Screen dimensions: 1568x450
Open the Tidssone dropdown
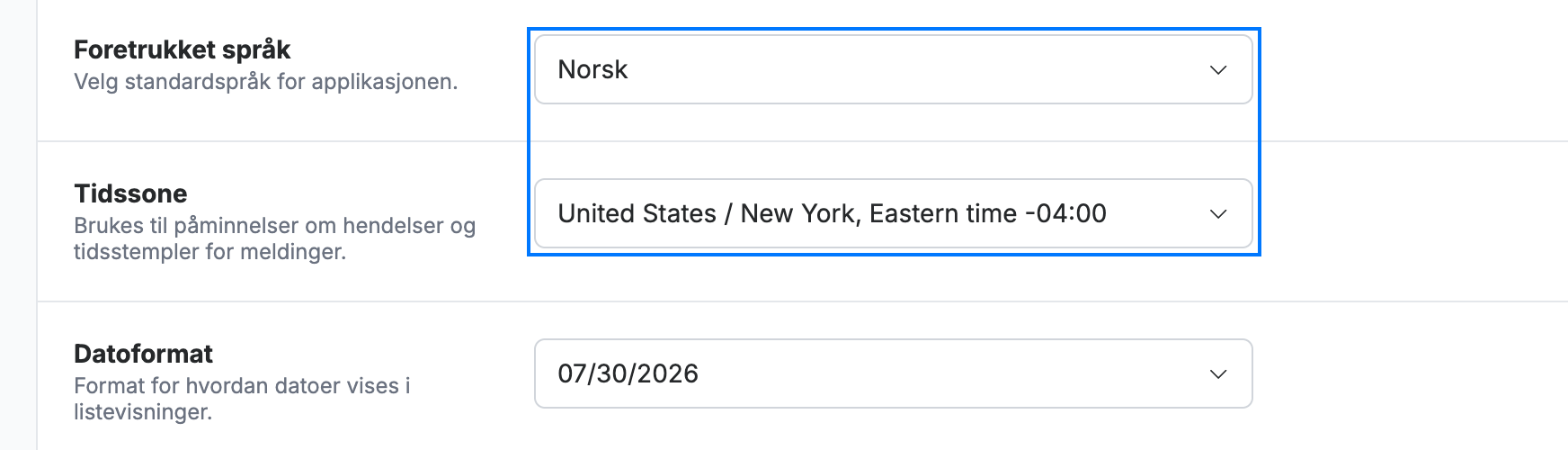coord(893,213)
